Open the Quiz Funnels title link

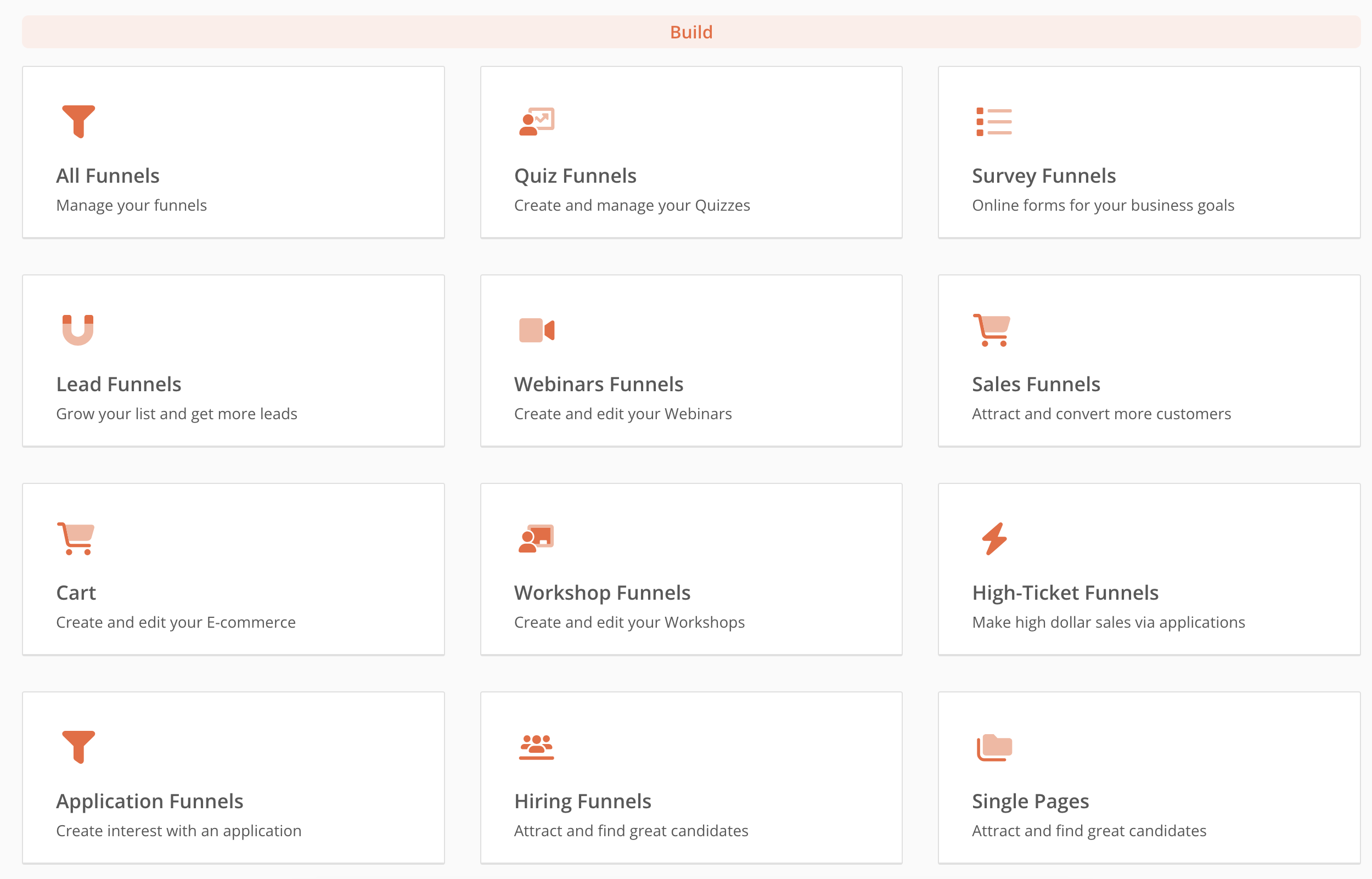[575, 176]
